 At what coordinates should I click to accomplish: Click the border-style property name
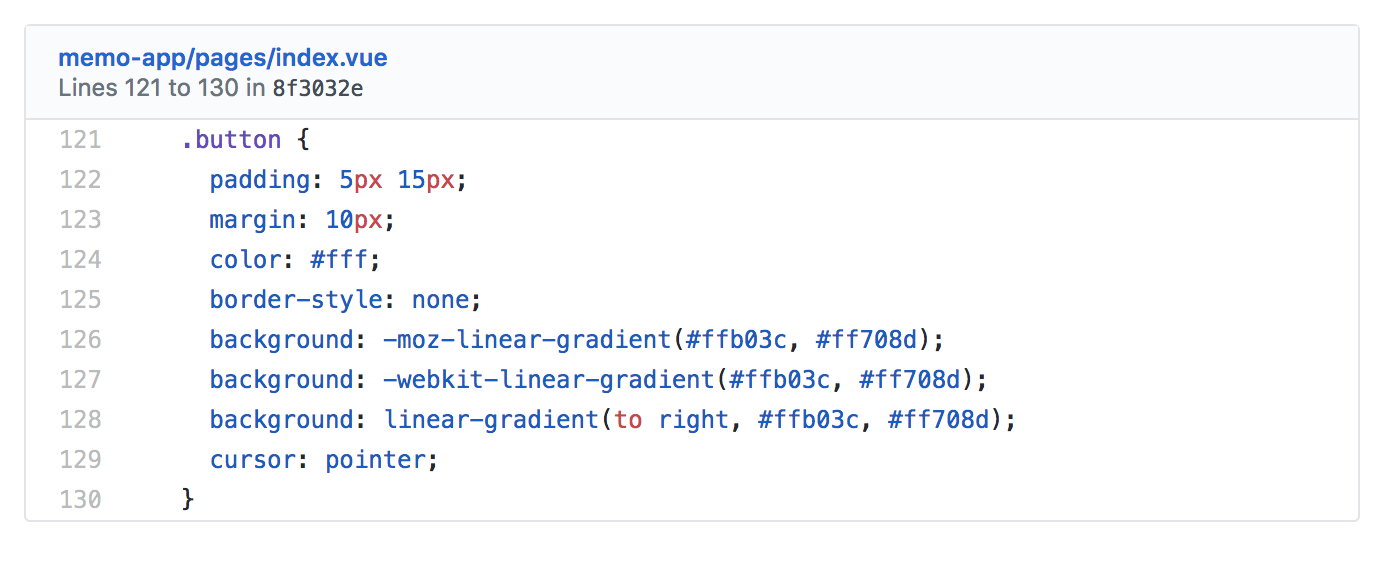(281, 300)
